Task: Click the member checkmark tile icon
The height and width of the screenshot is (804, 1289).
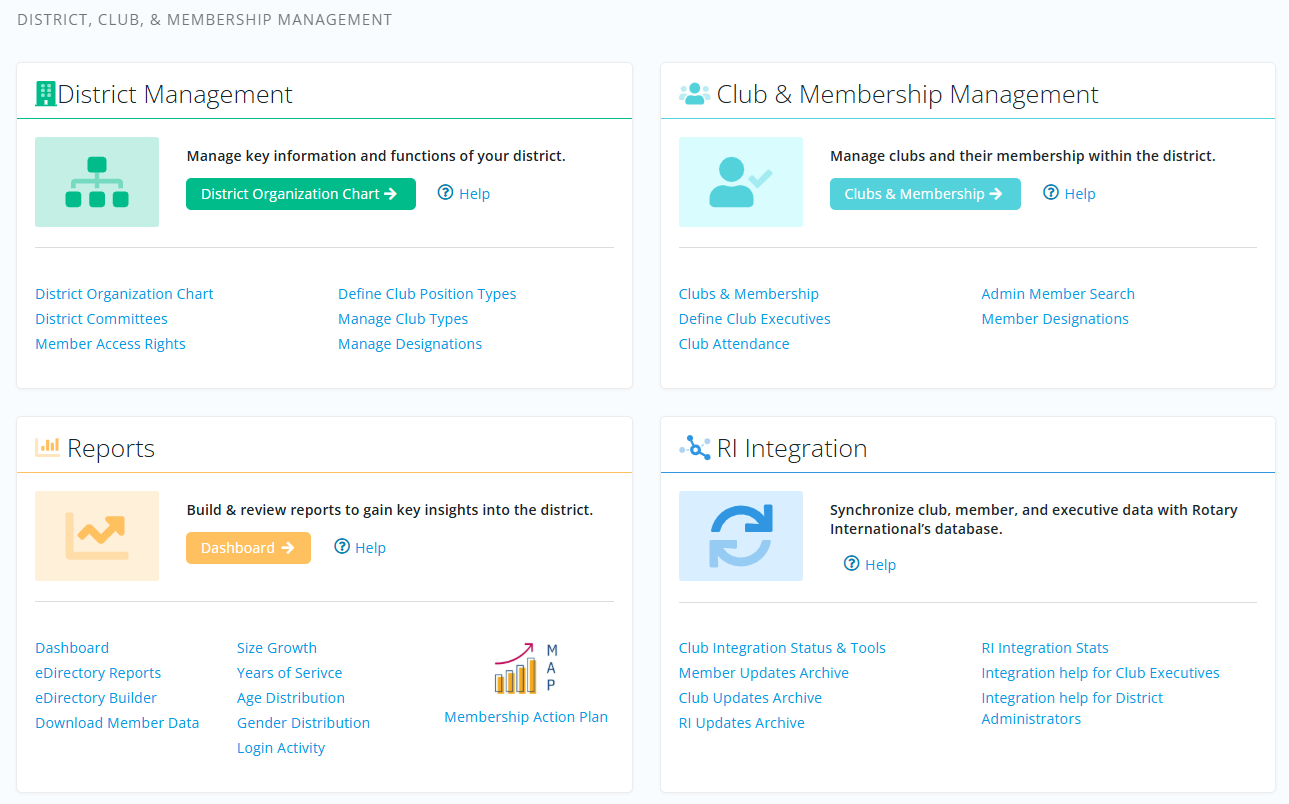Action: coord(741,182)
